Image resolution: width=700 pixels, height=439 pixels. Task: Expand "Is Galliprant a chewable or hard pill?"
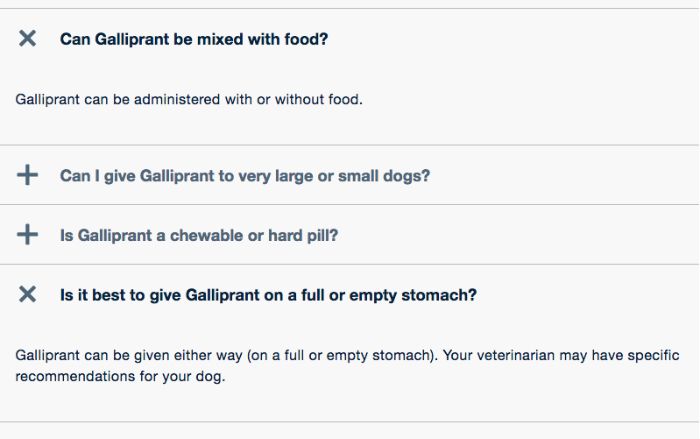coord(199,236)
